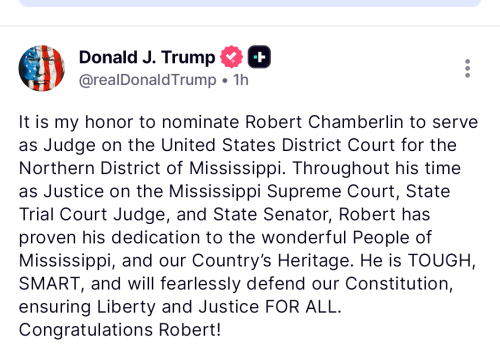Click the 1h post timestamp
The height and width of the screenshot is (363, 500).
[241, 80]
